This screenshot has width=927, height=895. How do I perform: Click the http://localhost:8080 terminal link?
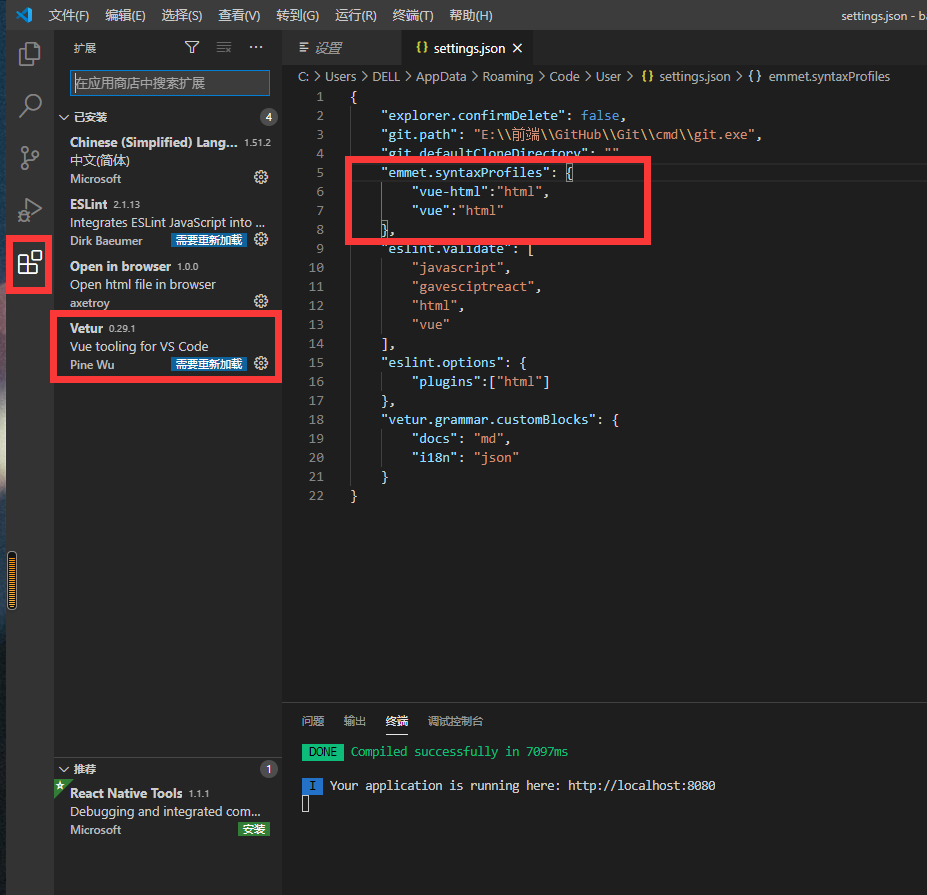click(x=641, y=786)
